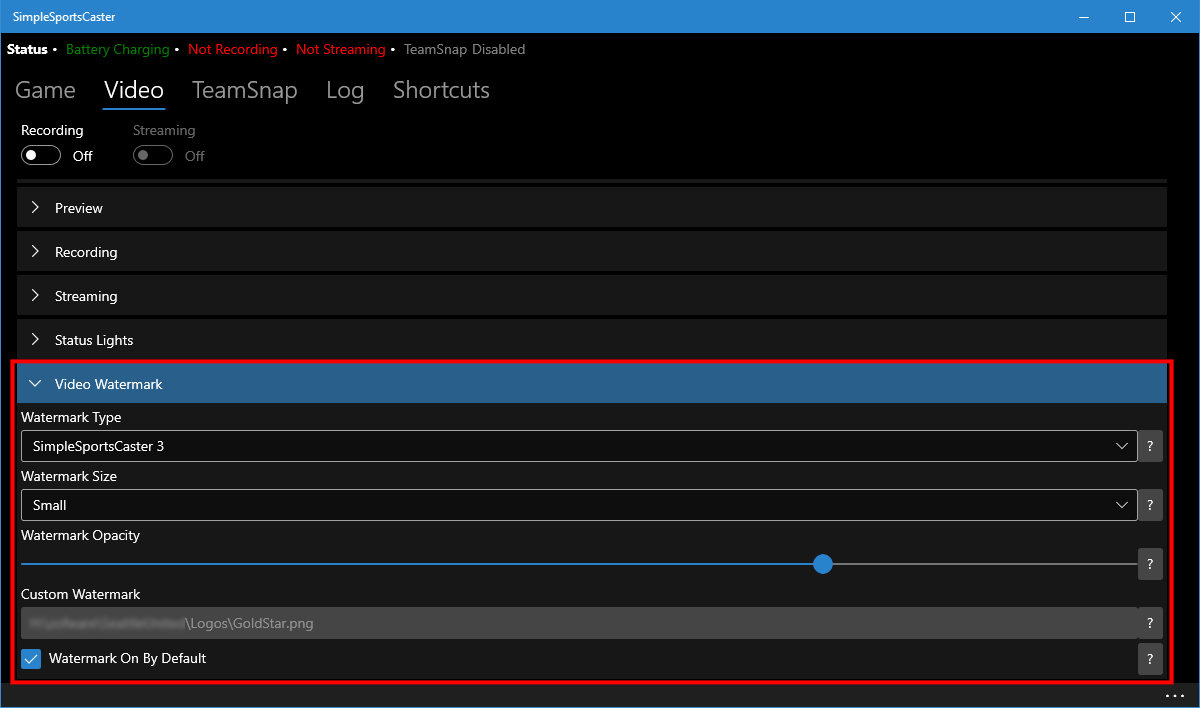Uncheck Watermark On By Default checkbox

click(31, 658)
